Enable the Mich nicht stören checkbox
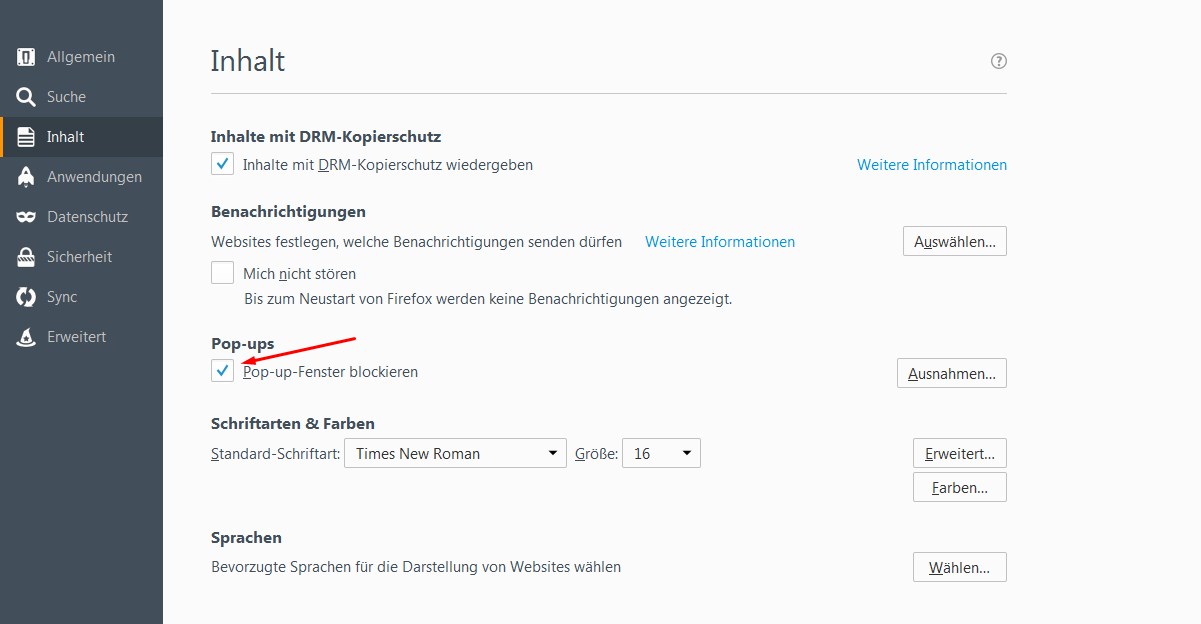1201x624 pixels. point(222,273)
